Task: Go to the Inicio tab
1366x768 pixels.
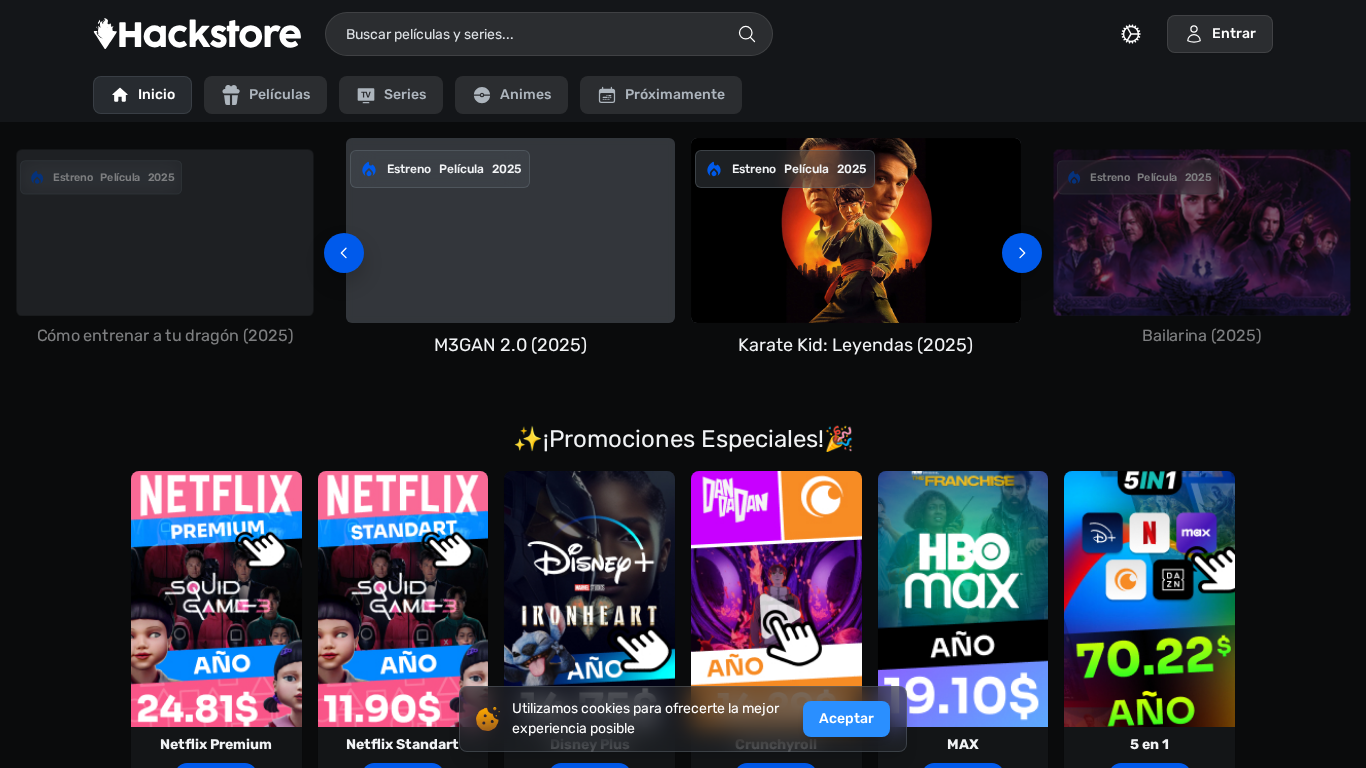Action: [x=142, y=95]
